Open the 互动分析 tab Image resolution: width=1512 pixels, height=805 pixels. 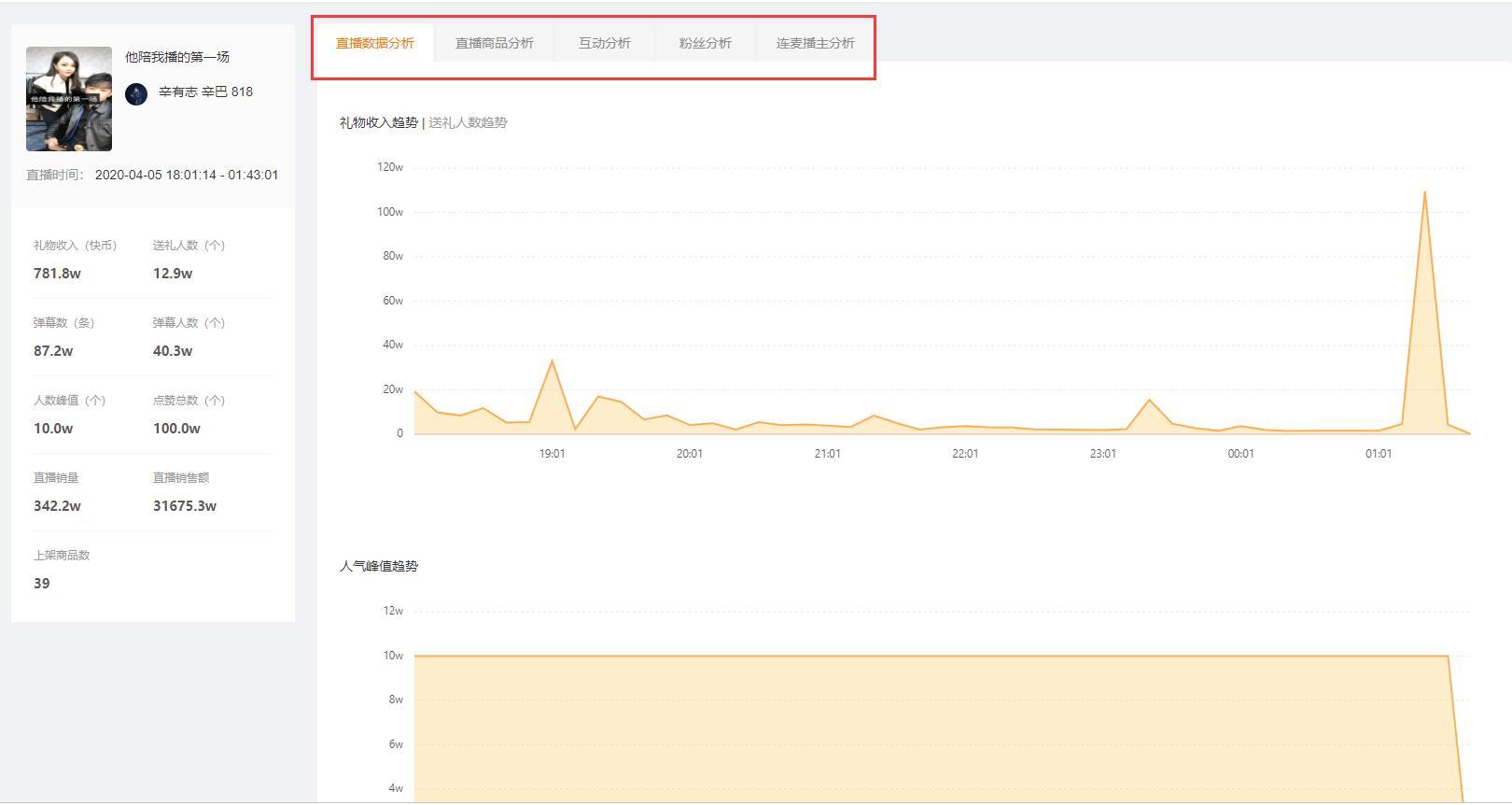604,43
